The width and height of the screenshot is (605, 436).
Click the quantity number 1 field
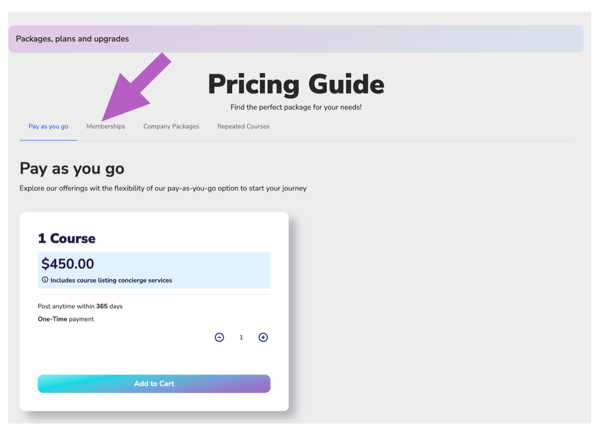click(x=241, y=337)
